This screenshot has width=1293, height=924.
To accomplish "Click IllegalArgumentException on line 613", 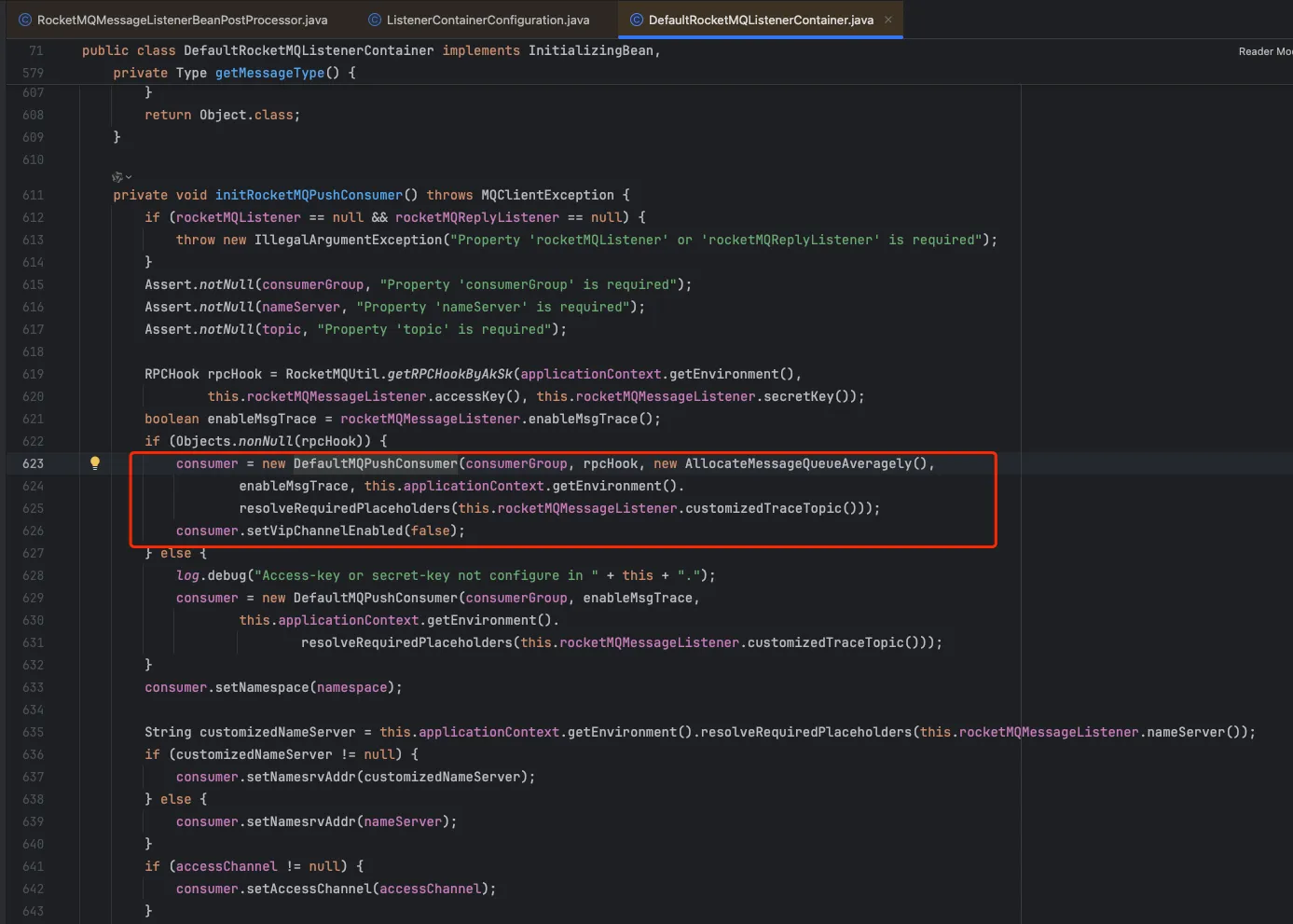I will (x=348, y=240).
